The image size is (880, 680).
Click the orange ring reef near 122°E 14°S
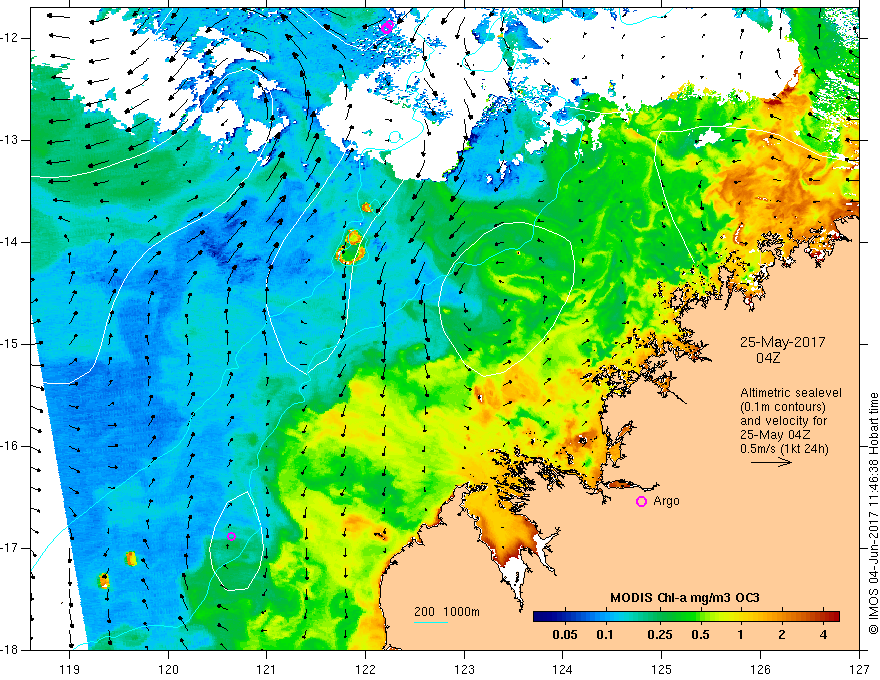pos(351,247)
